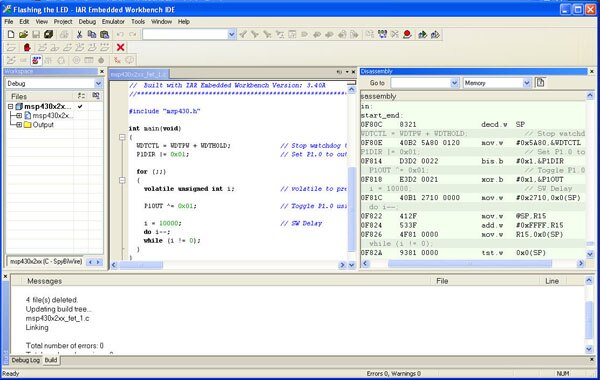Click the Next Statement icon
This screenshot has width=600, height=380.
80,47
